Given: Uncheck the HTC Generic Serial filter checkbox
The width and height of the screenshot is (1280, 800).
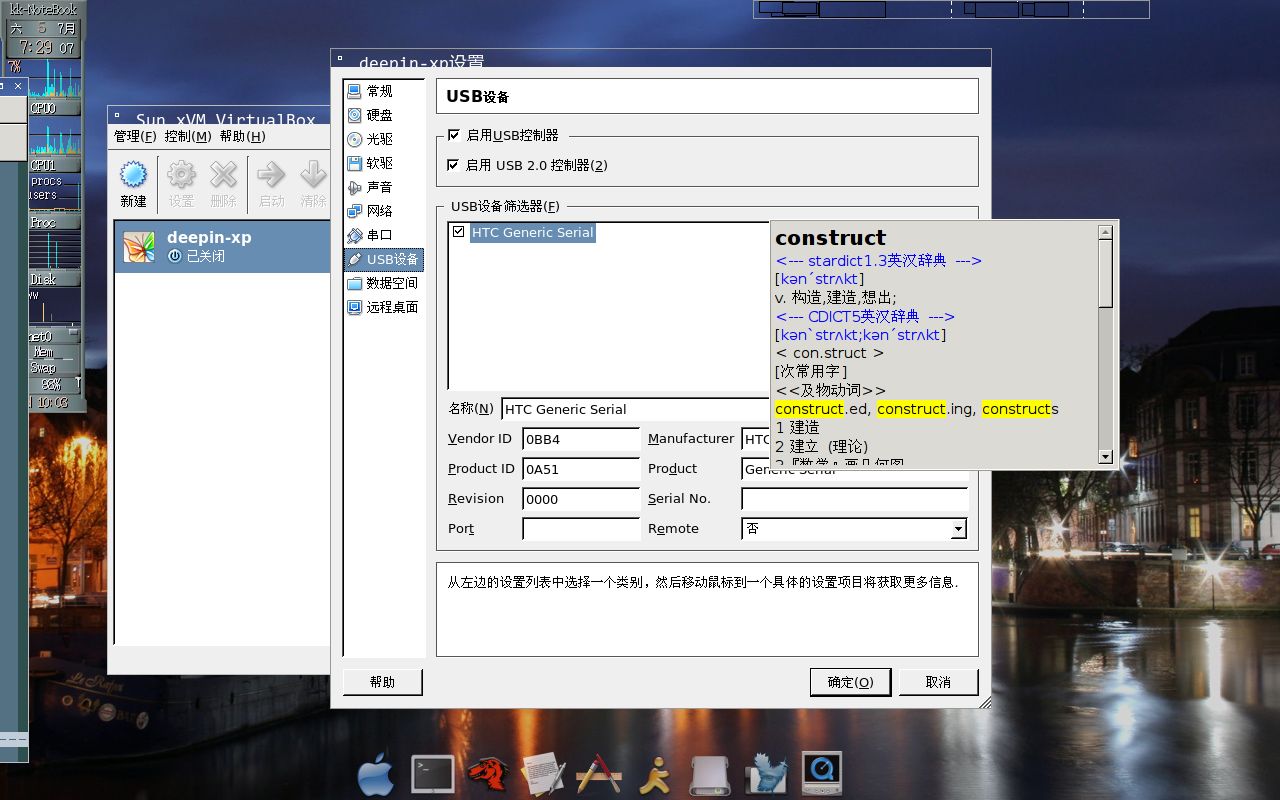Looking at the screenshot, I should (x=459, y=232).
